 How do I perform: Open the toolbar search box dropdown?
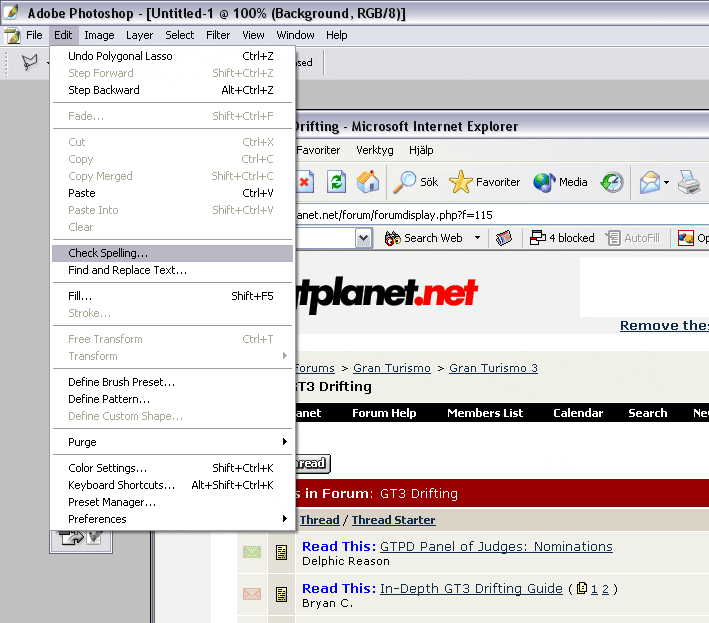(364, 238)
